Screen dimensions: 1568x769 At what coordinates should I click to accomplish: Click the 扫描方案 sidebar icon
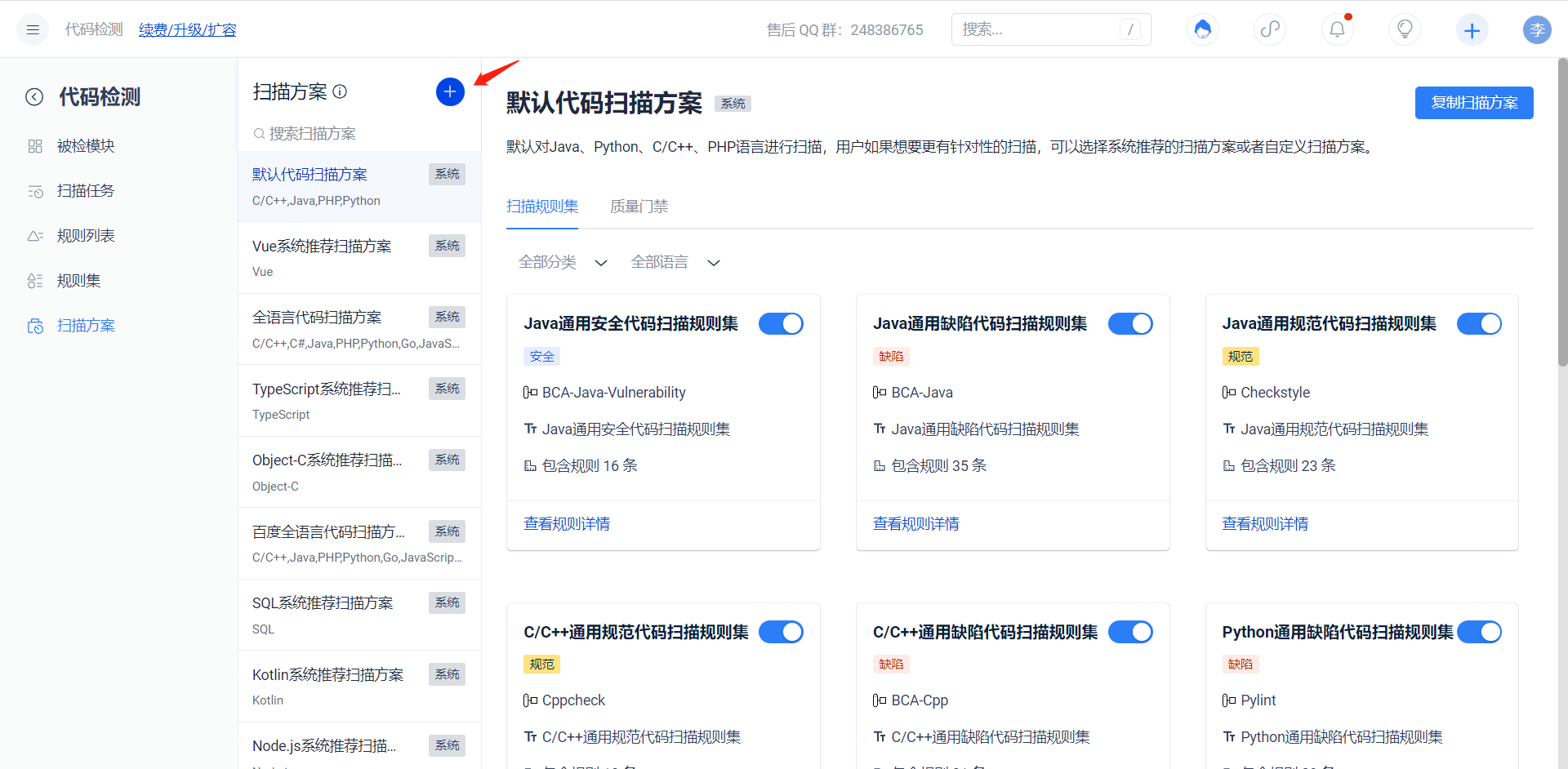[x=35, y=326]
